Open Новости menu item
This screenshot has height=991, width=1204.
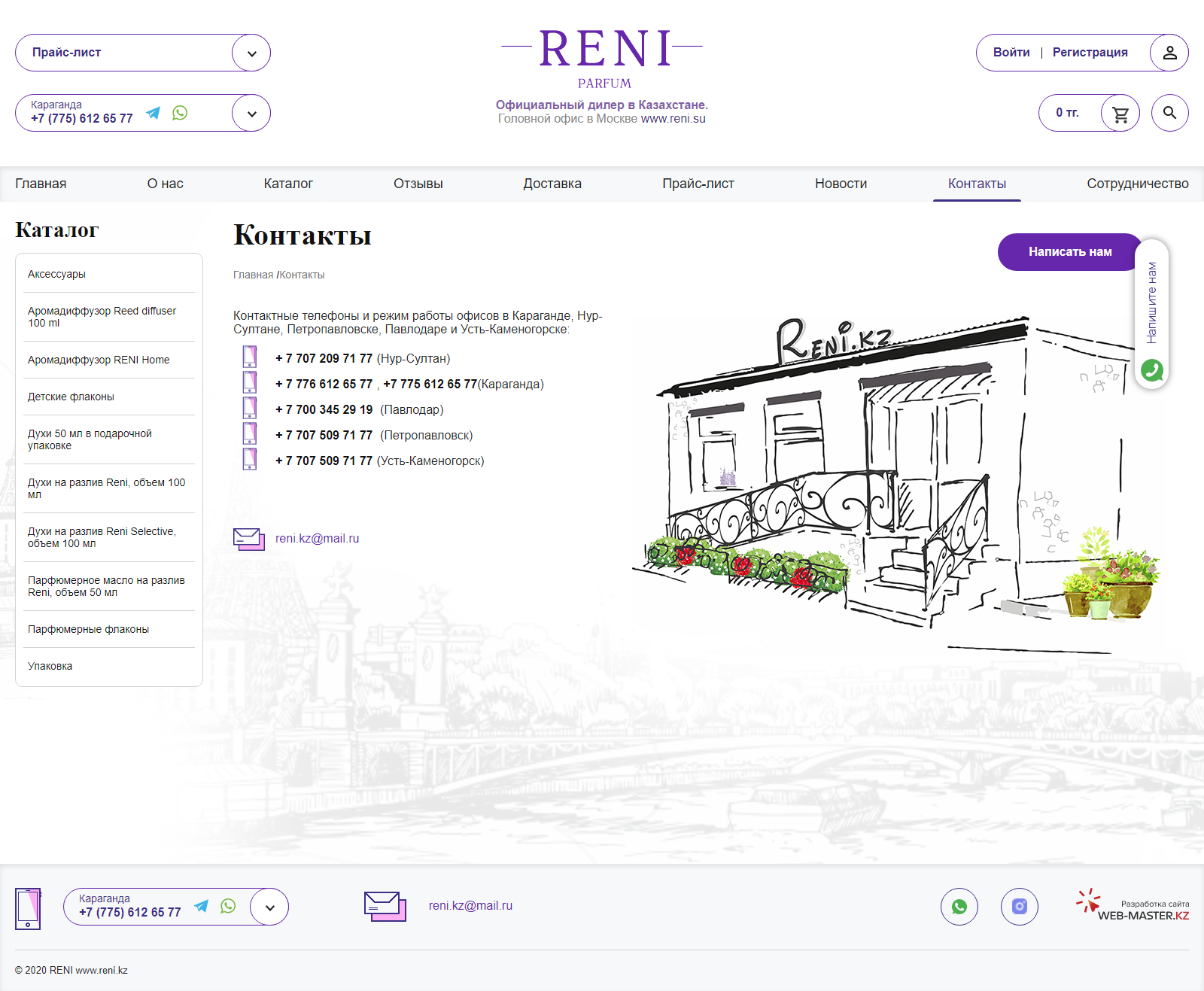pos(841,184)
